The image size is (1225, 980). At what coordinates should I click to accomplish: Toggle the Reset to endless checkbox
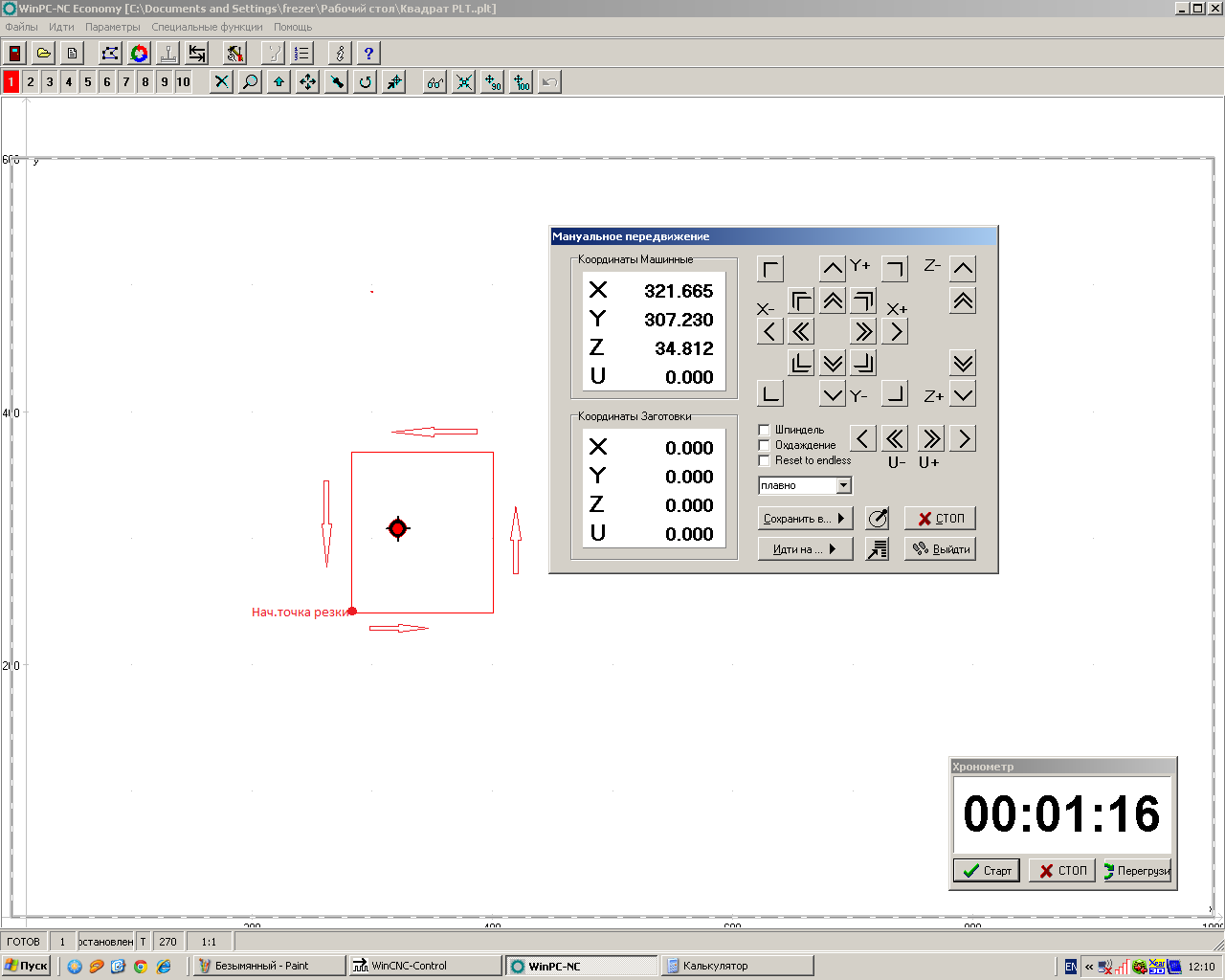click(764, 460)
